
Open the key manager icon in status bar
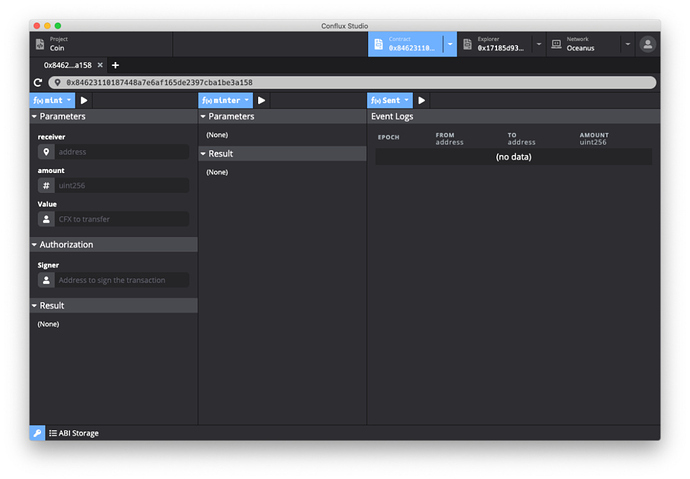coord(37,433)
